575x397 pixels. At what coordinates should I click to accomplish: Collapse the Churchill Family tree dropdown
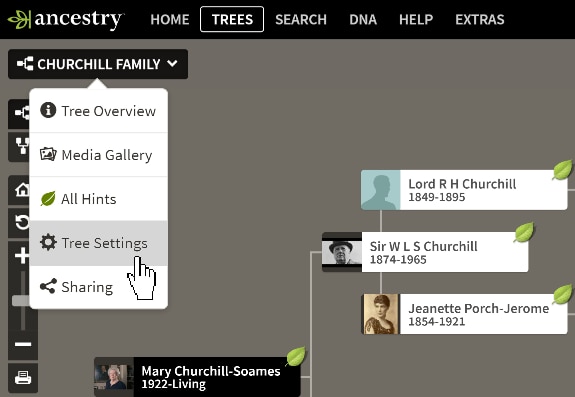[98, 64]
